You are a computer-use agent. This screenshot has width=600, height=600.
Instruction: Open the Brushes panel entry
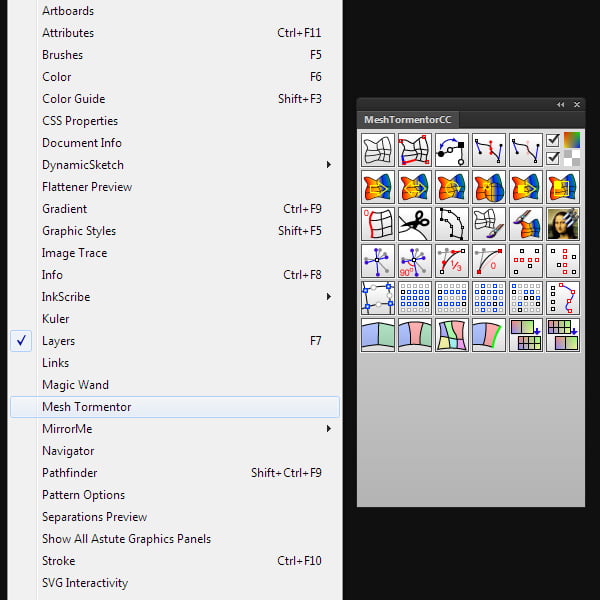[175, 55]
